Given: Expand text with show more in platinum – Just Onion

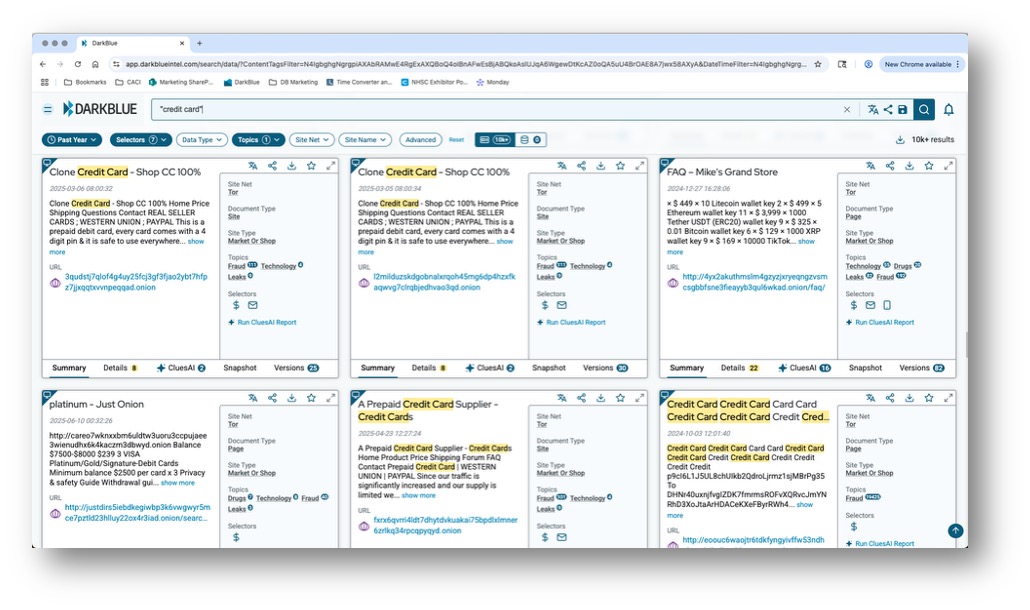Looking at the screenshot, I should pos(178,483).
